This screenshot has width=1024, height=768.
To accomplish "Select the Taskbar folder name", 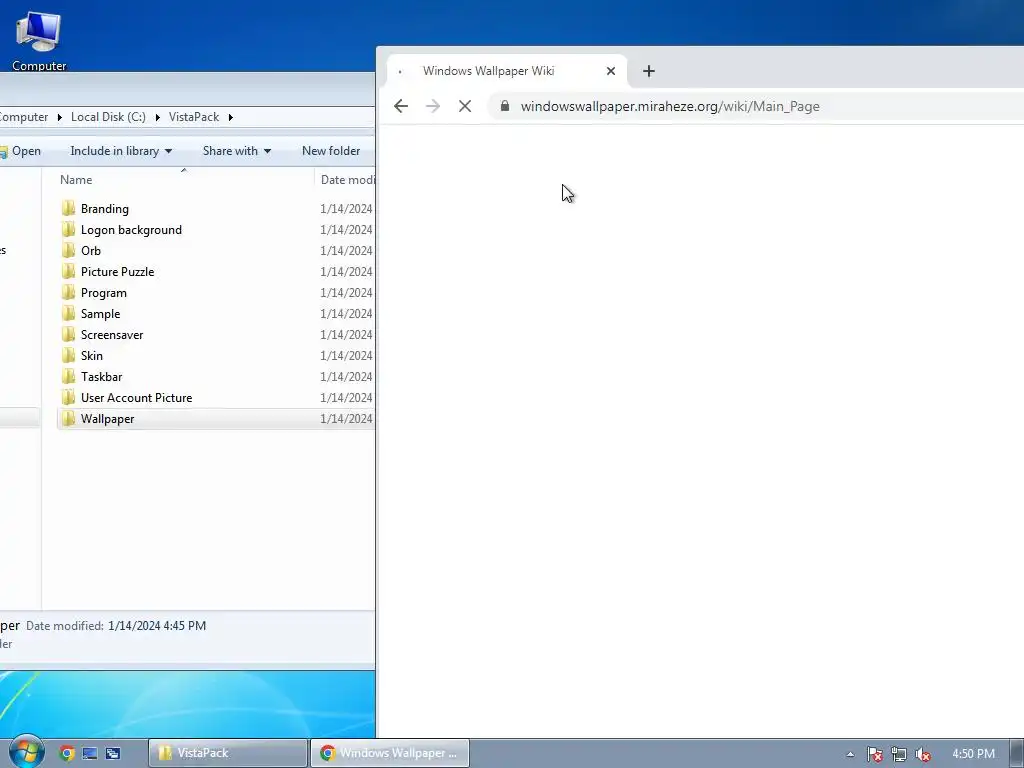I will [101, 376].
